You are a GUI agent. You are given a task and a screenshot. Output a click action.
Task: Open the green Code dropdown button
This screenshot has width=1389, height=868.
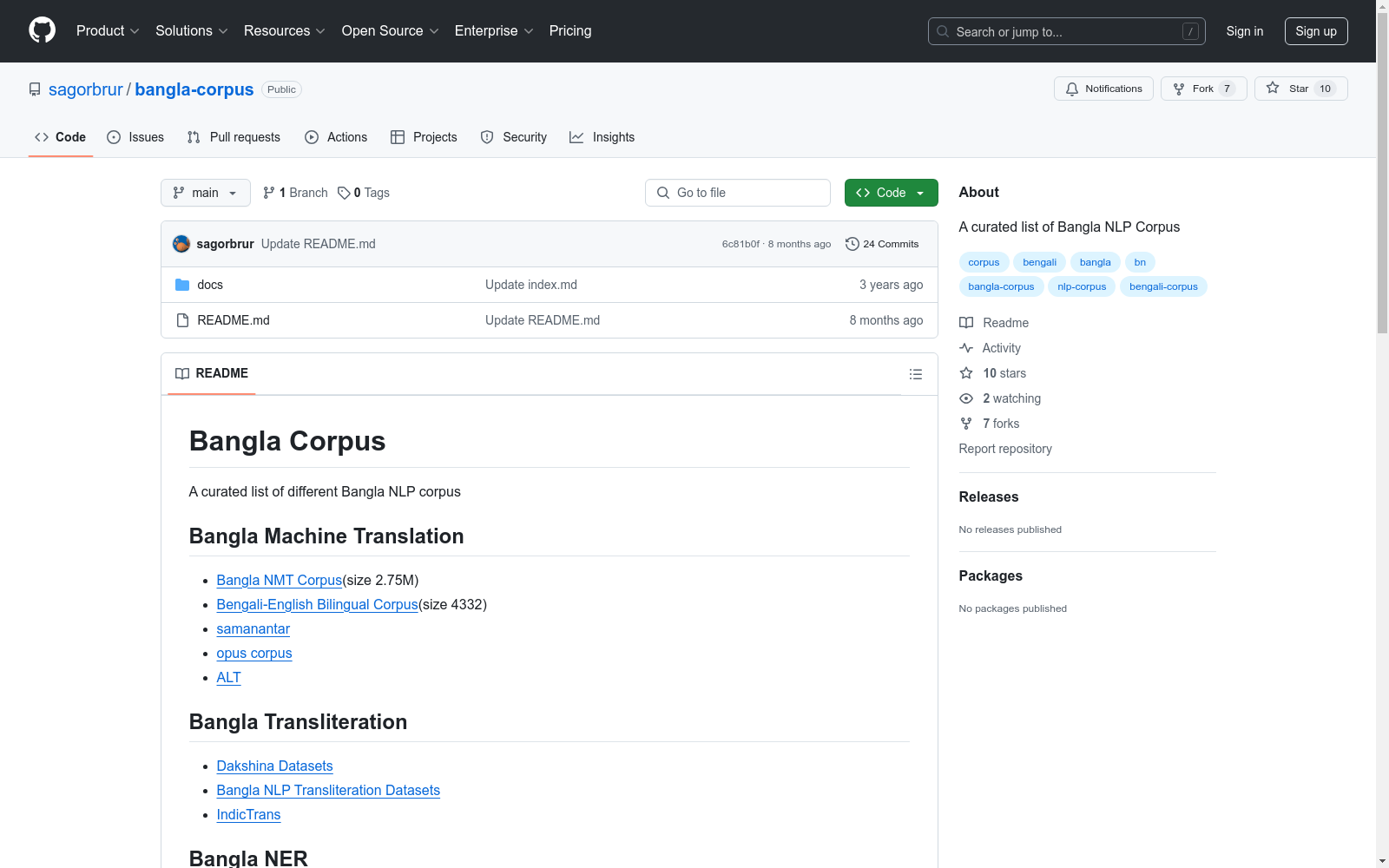point(891,193)
